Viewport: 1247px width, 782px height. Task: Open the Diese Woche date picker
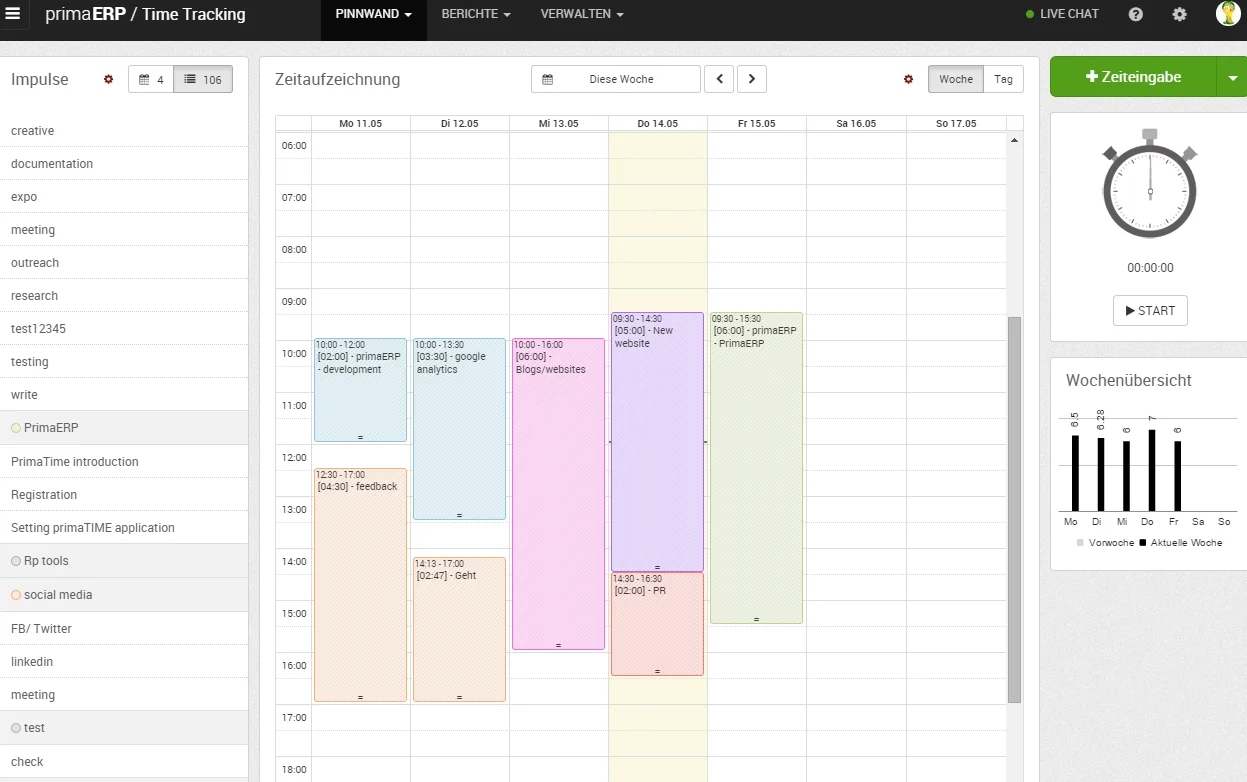tap(616, 79)
